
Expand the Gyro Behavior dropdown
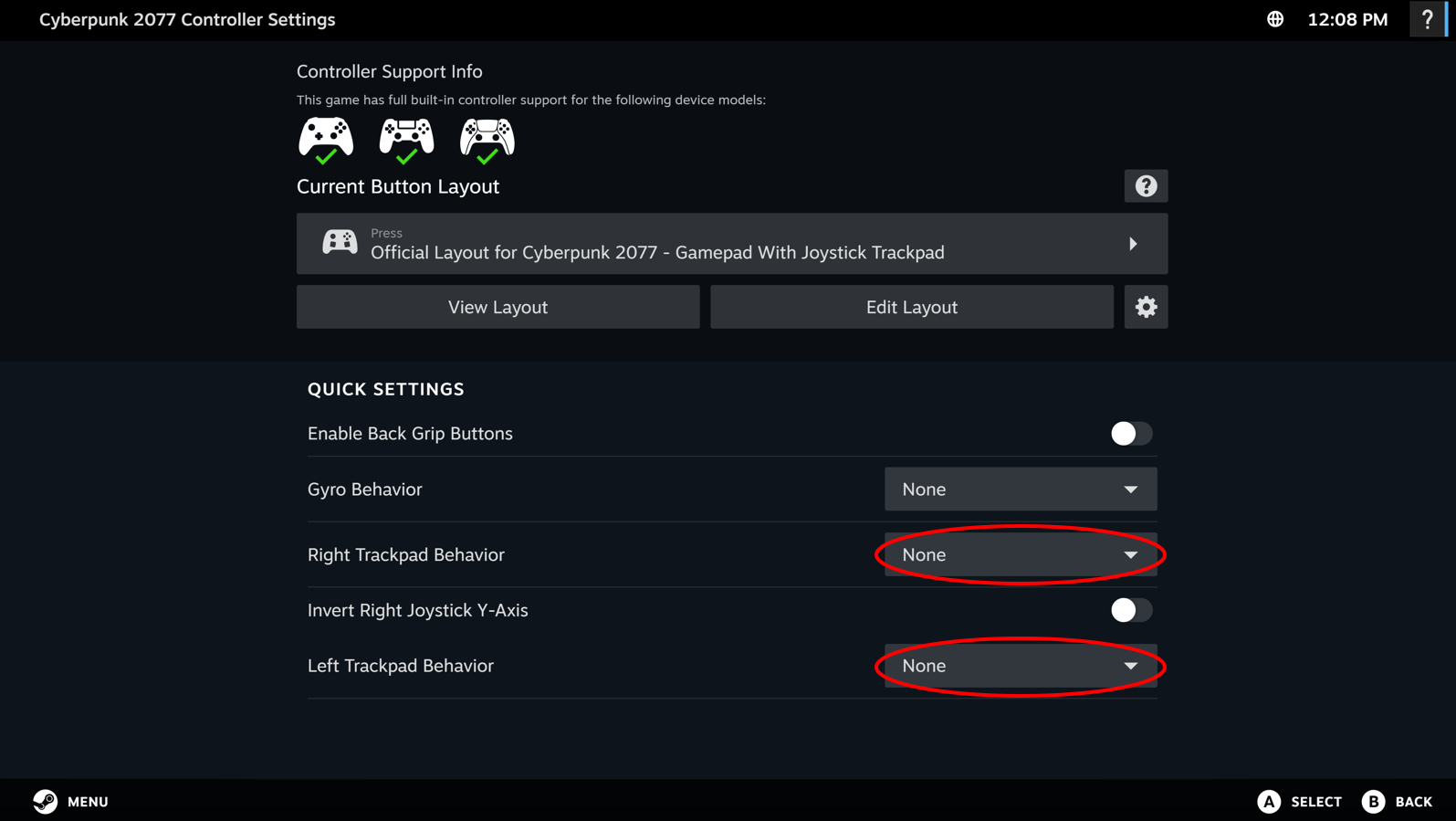(1021, 489)
